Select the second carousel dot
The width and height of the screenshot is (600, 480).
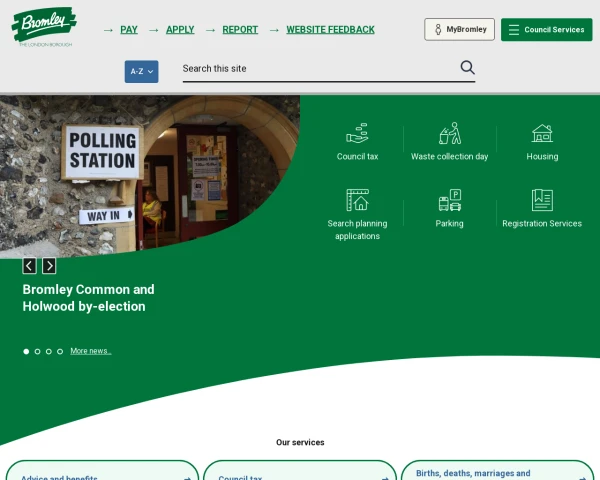point(38,351)
